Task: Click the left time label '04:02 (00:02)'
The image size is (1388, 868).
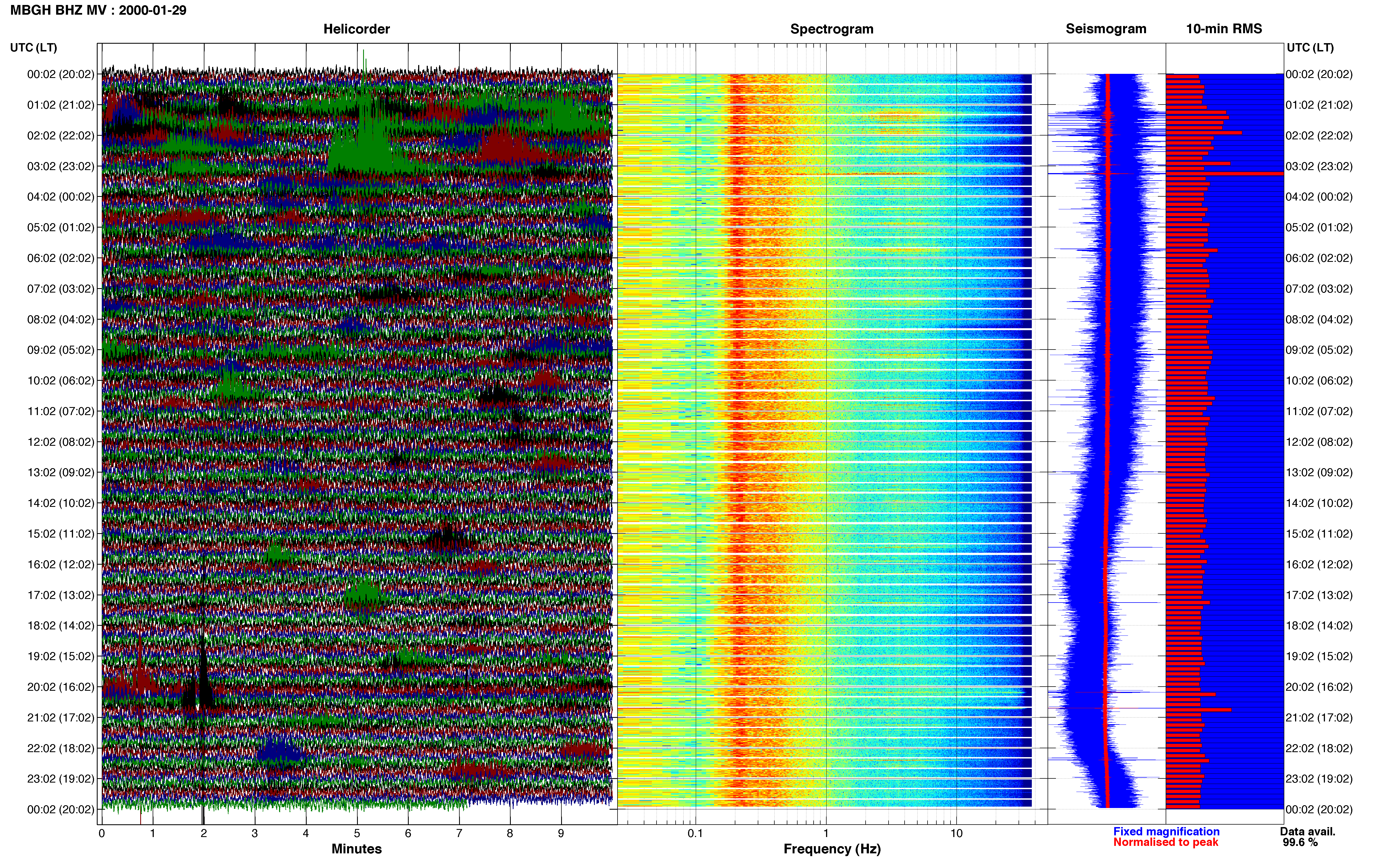Action: [x=61, y=197]
